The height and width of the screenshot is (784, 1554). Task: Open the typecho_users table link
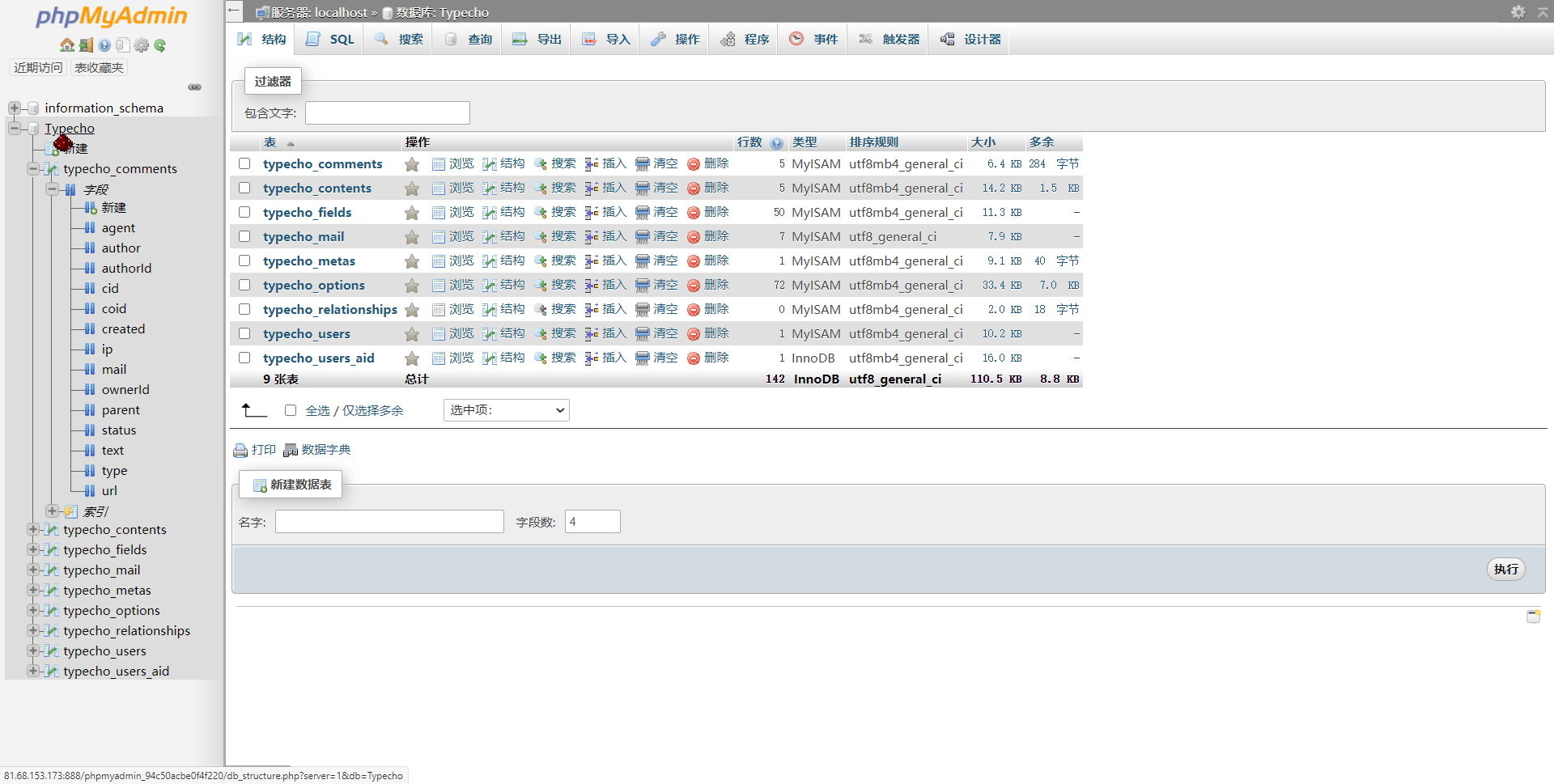307,334
